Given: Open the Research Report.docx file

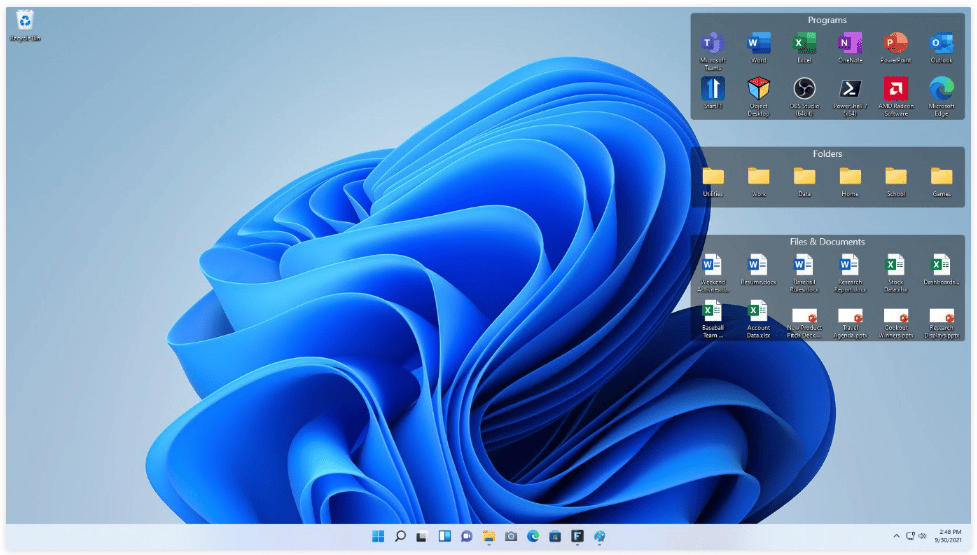Looking at the screenshot, I should click(850, 273).
